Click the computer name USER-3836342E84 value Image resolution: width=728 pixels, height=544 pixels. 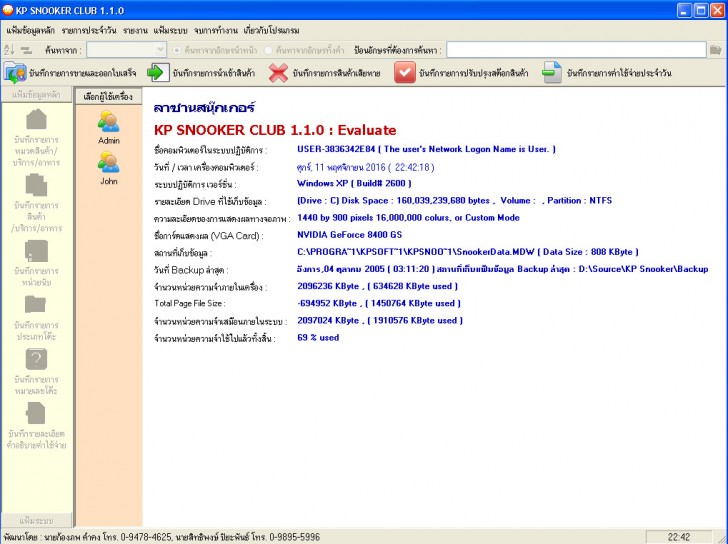(426, 149)
